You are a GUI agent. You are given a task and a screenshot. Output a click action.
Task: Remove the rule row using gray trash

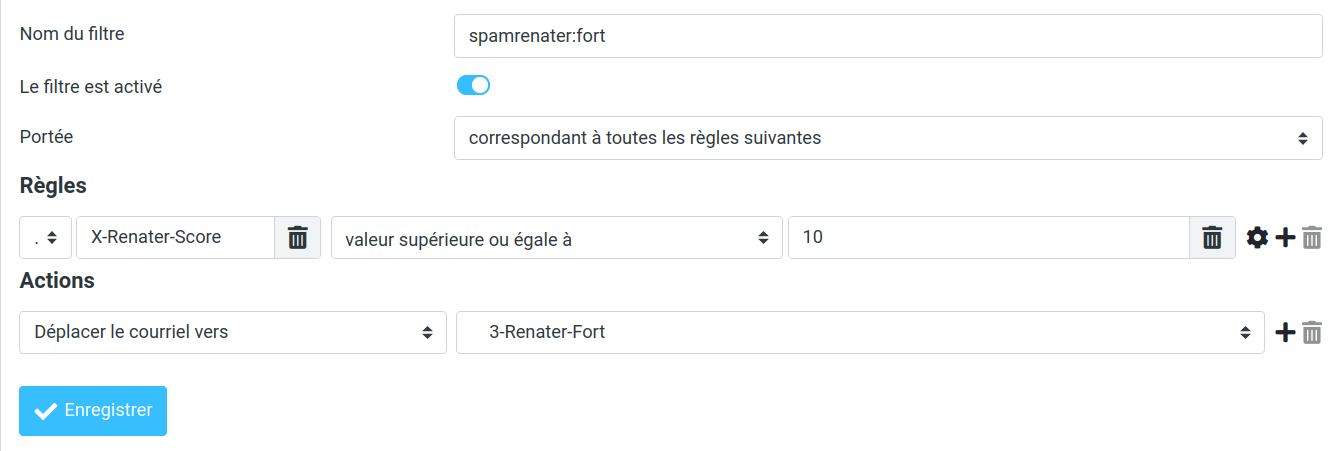(x=1312, y=238)
